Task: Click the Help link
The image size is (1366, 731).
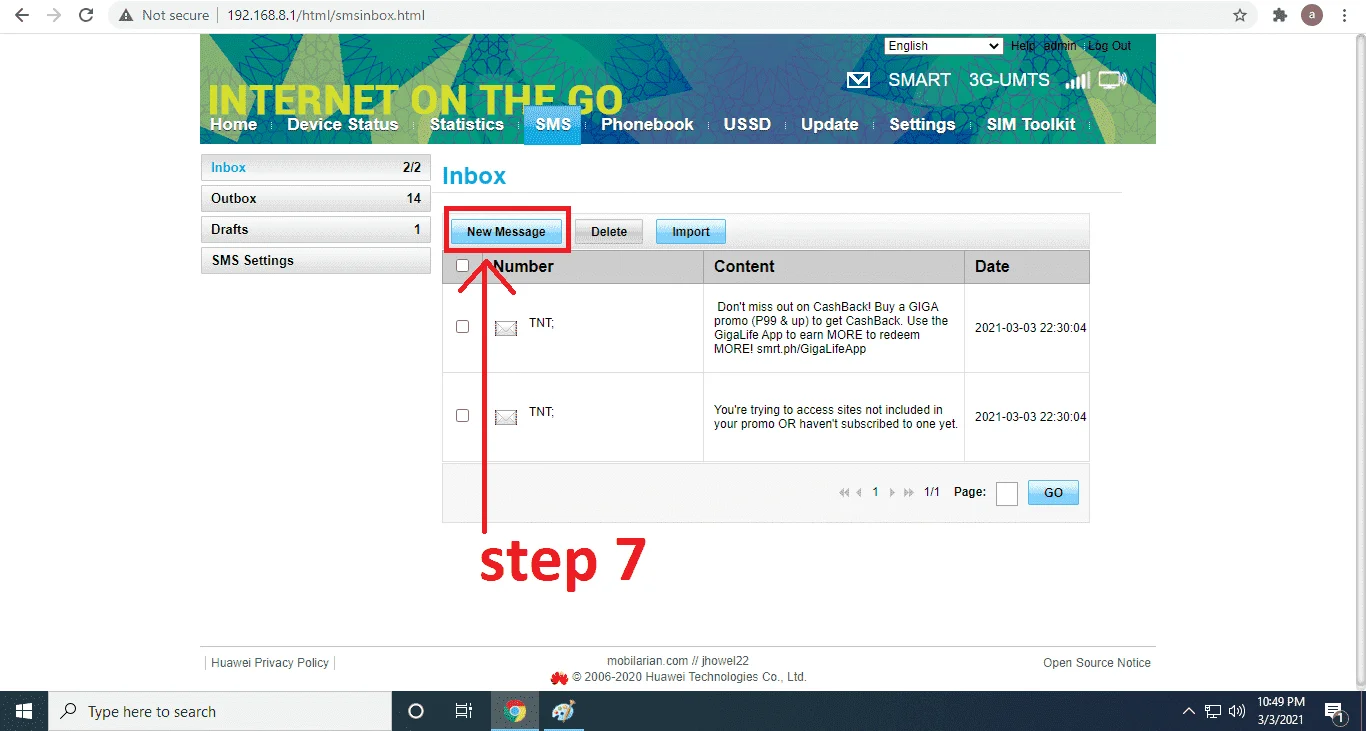Action: tap(1023, 46)
